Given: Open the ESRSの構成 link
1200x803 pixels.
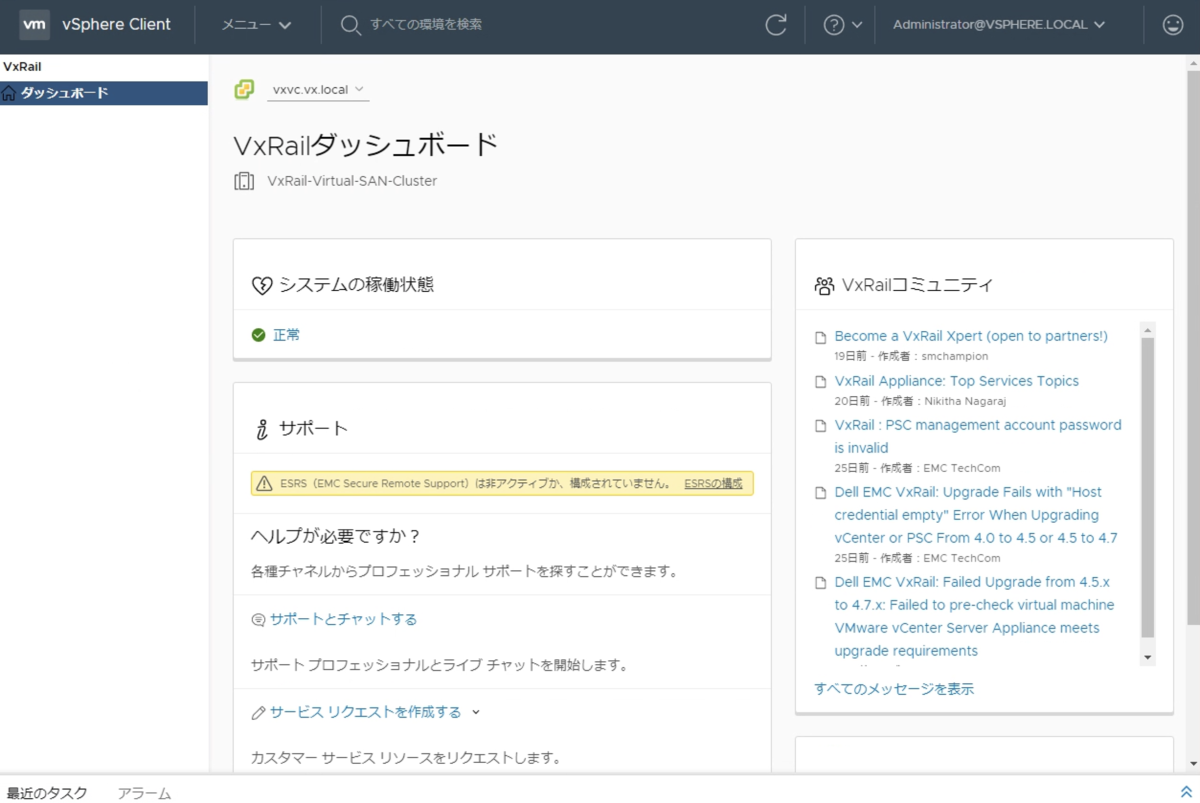Looking at the screenshot, I should click(713, 484).
